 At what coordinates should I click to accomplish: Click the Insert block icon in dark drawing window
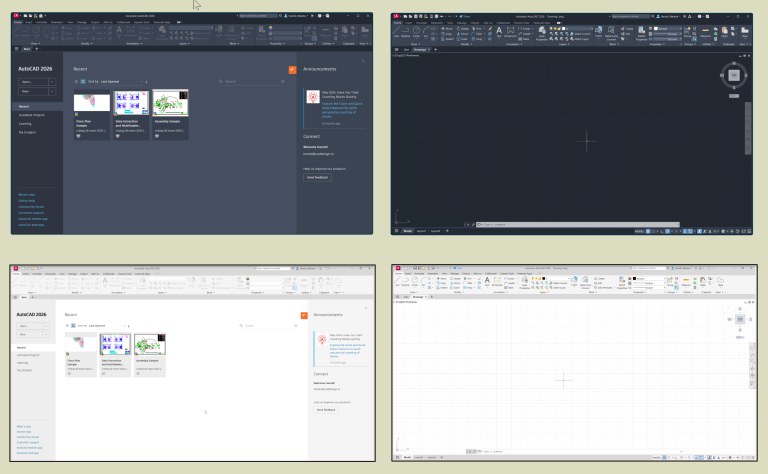click(x=599, y=31)
